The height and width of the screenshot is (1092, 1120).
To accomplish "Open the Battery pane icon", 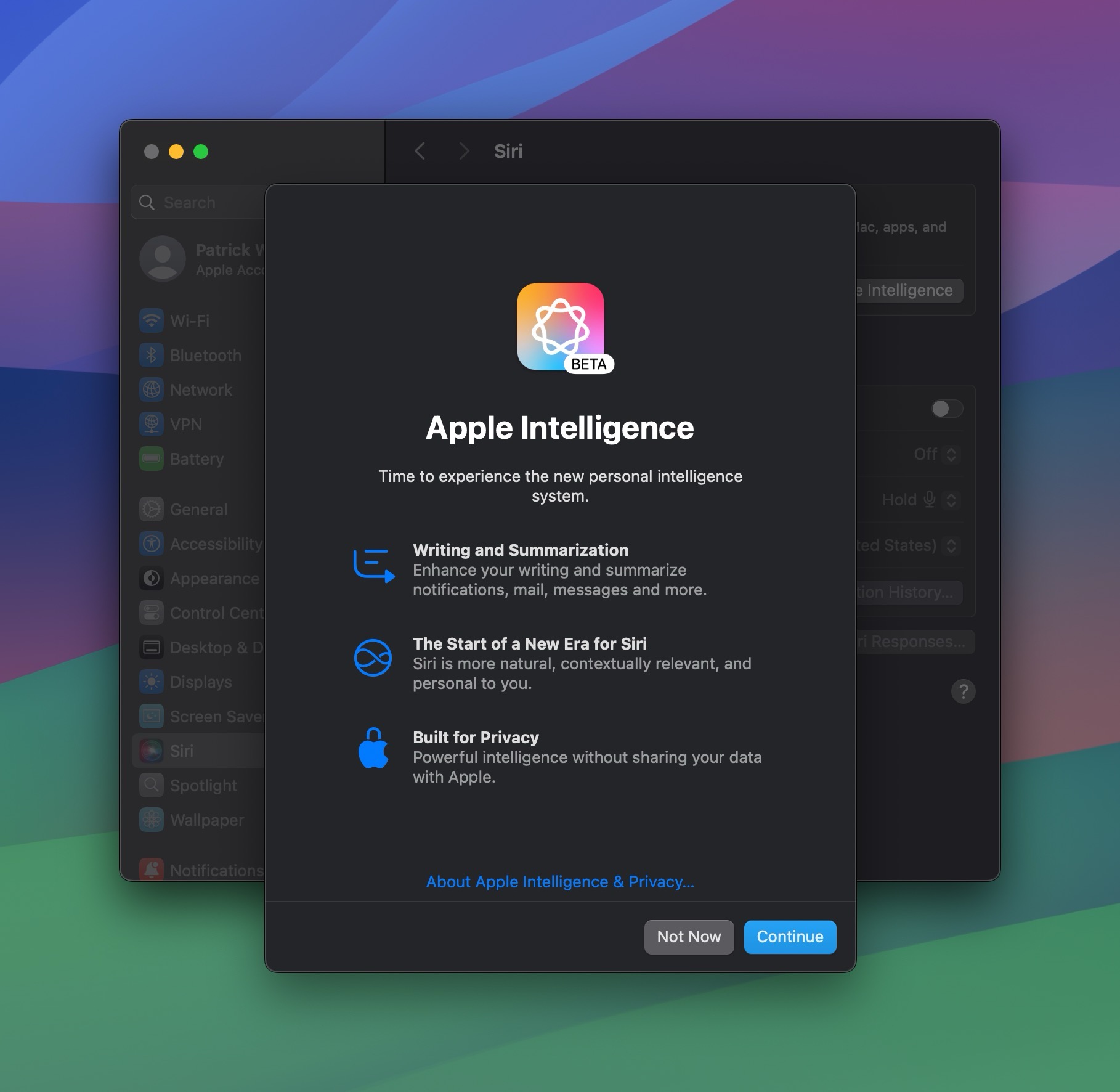I will click(x=152, y=458).
